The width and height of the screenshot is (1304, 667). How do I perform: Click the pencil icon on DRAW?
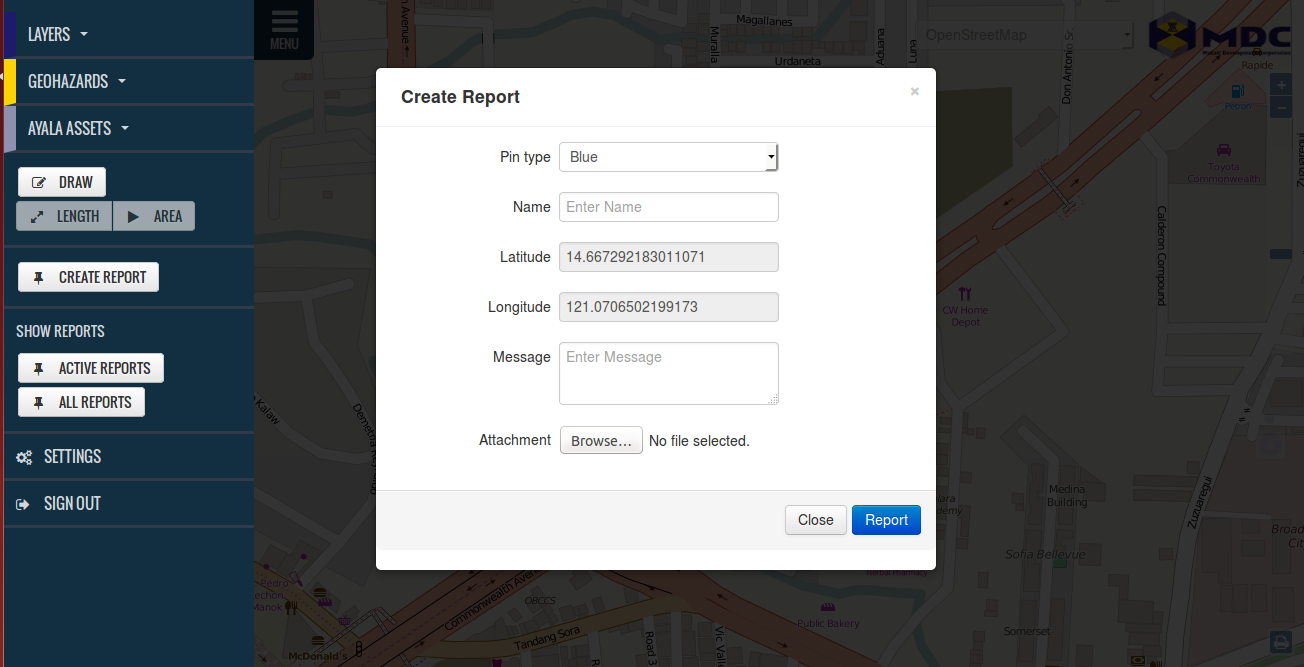pos(39,183)
